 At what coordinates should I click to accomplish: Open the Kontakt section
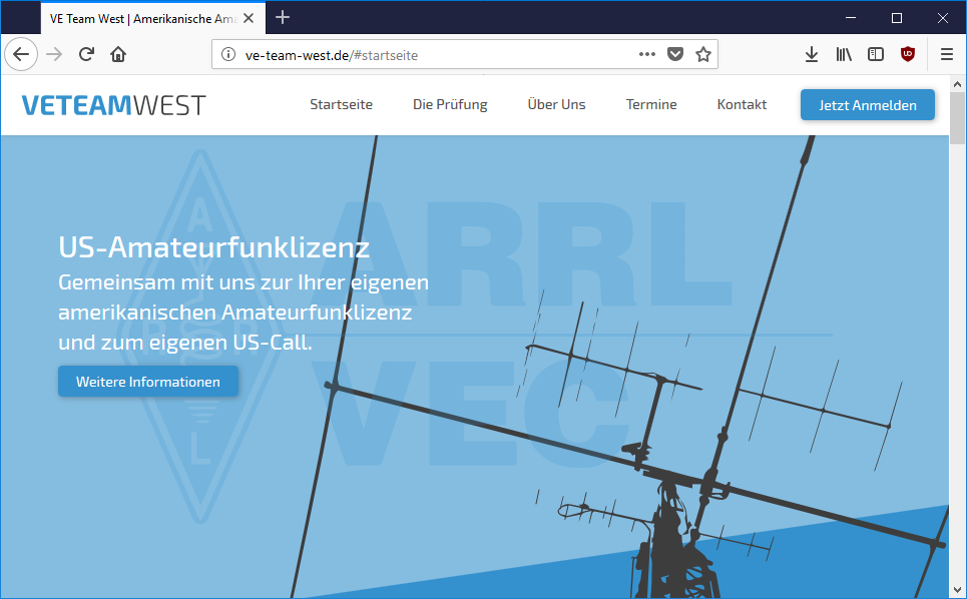742,105
